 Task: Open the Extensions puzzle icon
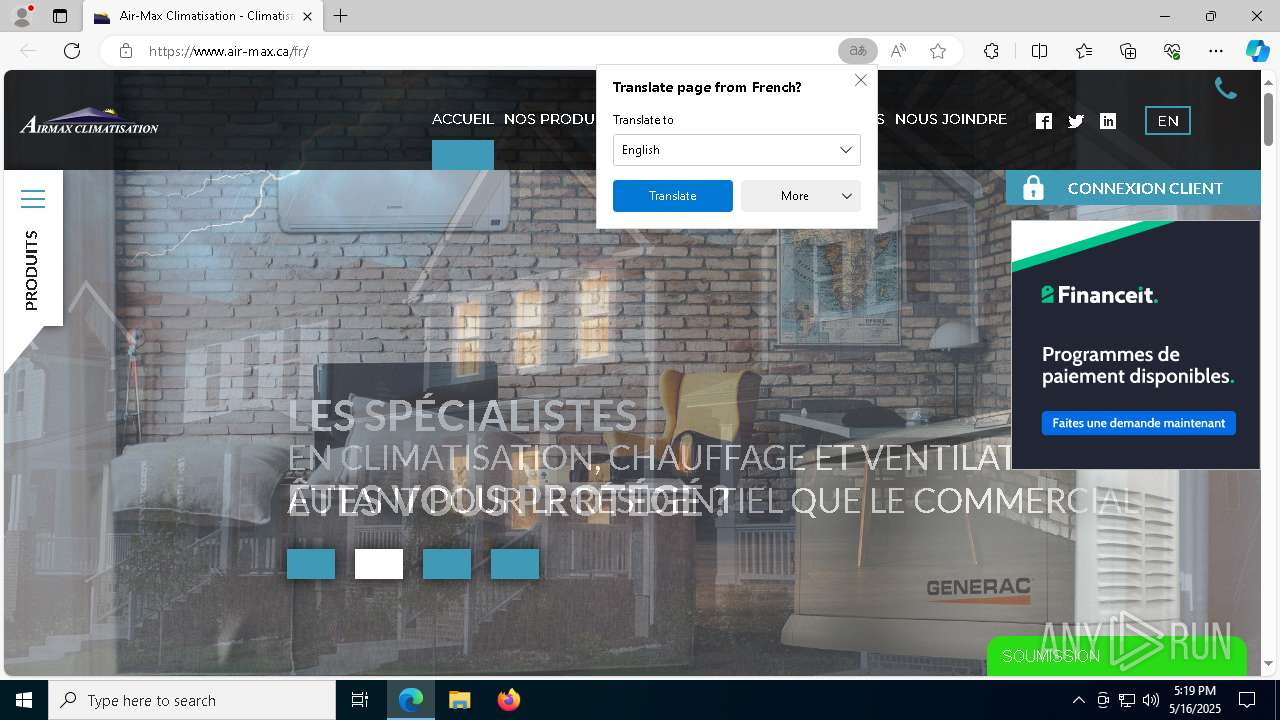click(991, 51)
